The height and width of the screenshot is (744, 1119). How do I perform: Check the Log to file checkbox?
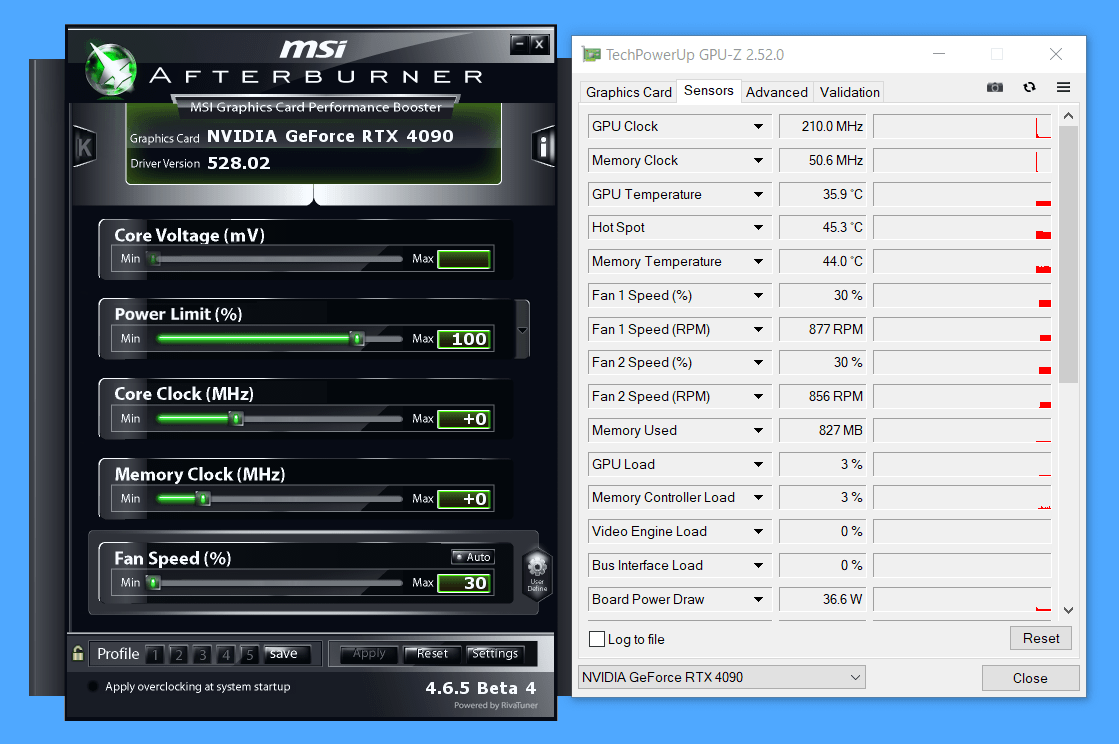tap(597, 639)
